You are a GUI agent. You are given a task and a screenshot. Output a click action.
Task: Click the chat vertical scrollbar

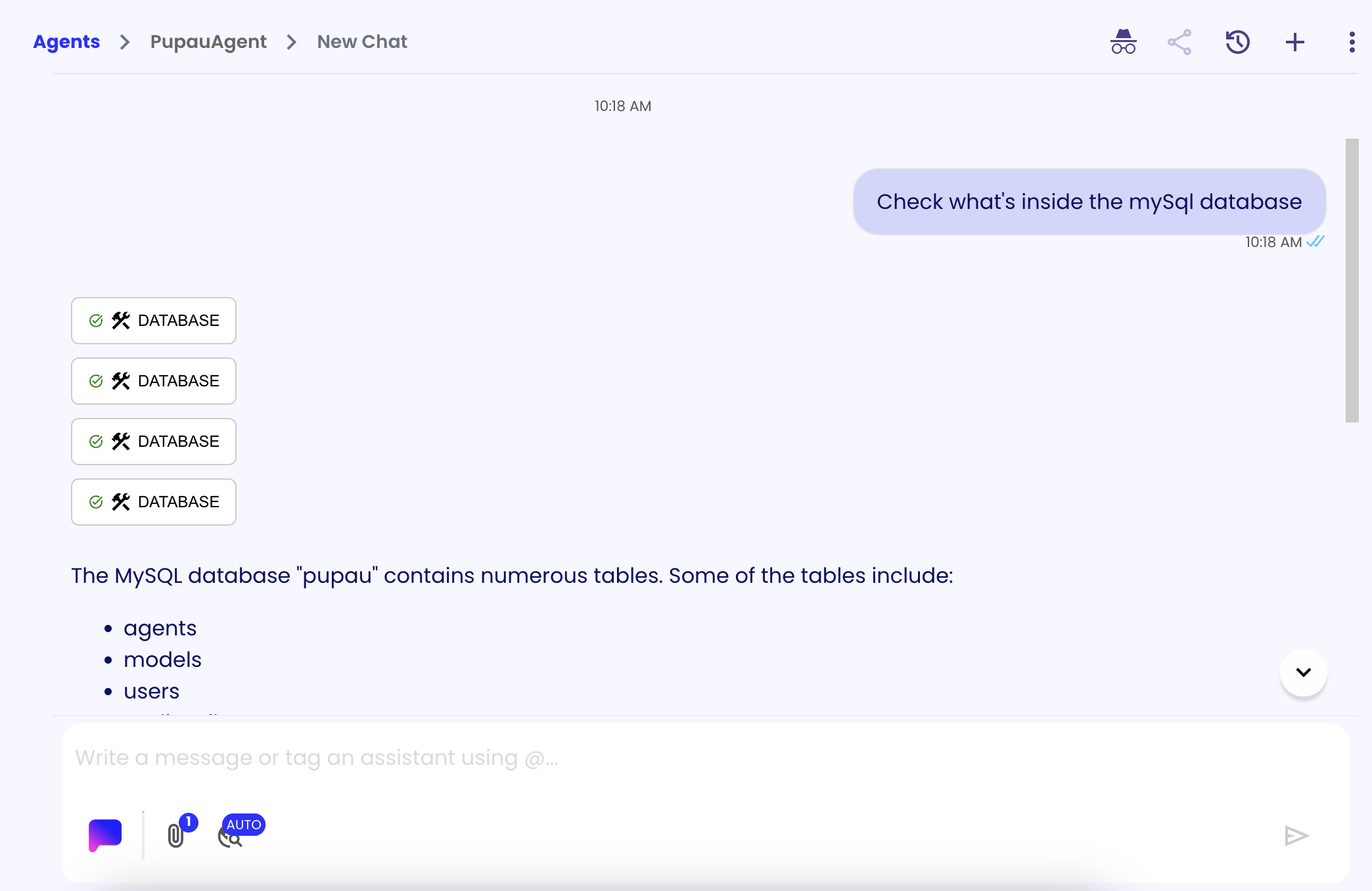click(1352, 280)
